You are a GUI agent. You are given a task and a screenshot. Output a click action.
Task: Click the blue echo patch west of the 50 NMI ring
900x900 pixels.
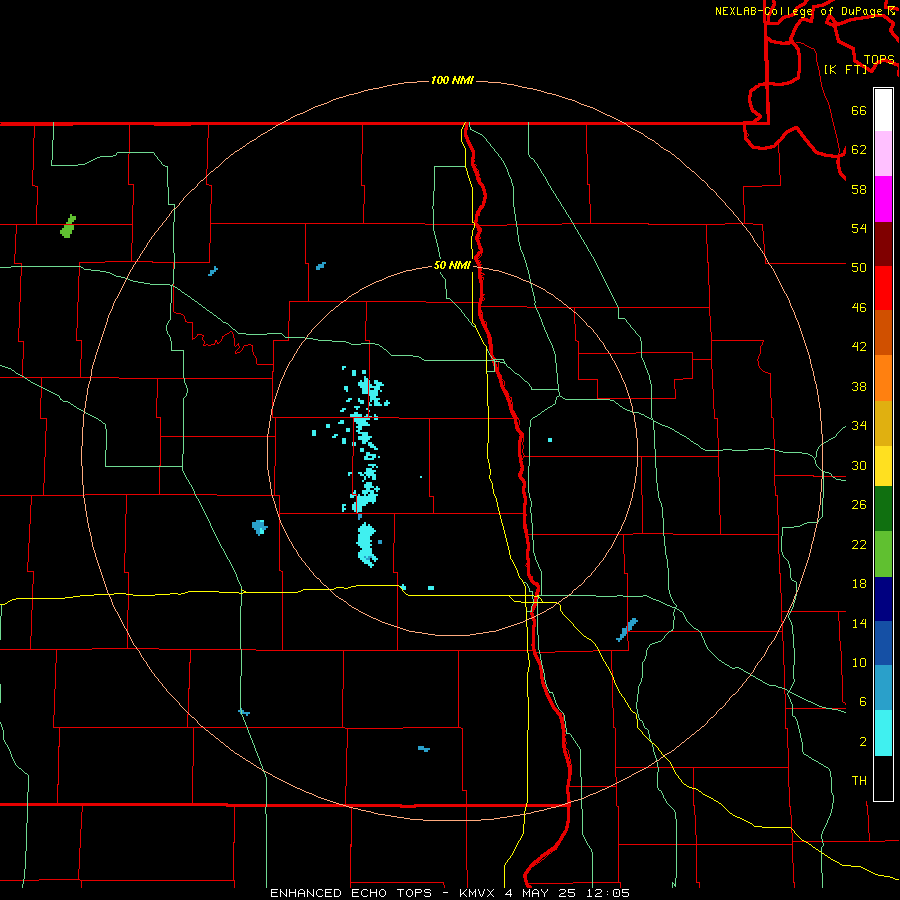[x=259, y=527]
